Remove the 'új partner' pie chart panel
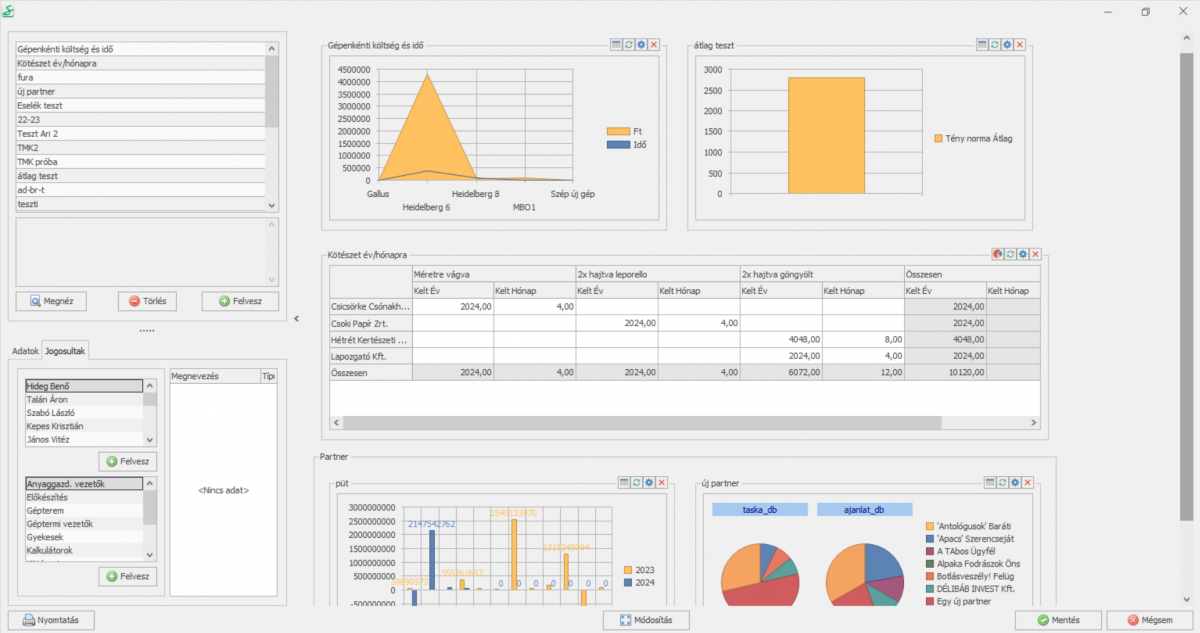Image resolution: width=1200 pixels, height=633 pixels. pos(1028,482)
